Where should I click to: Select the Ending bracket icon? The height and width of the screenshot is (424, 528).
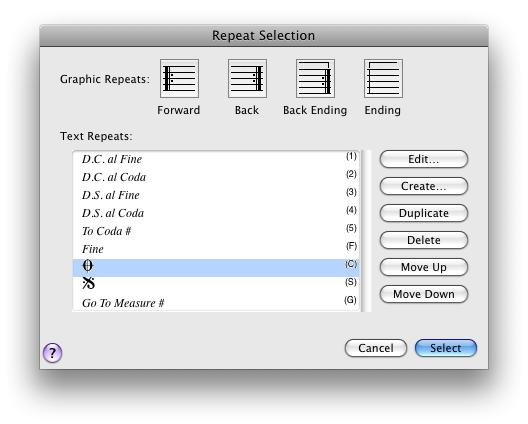(383, 78)
